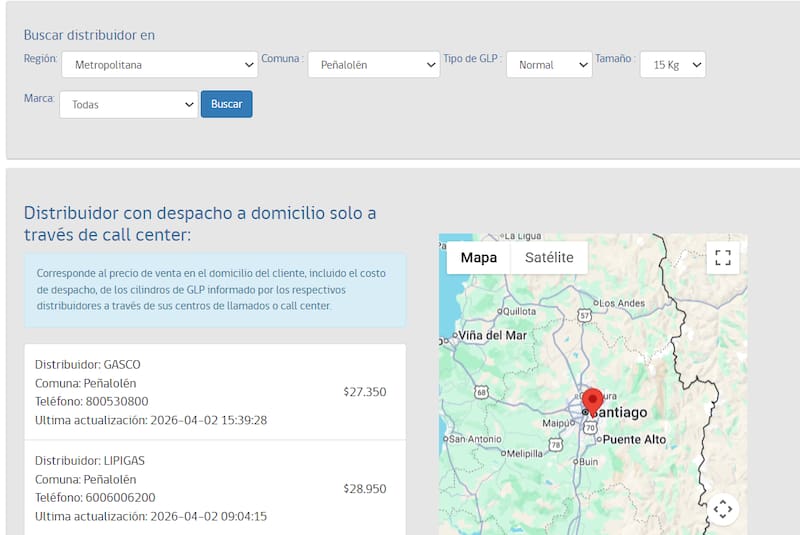The height and width of the screenshot is (535, 800).
Task: Click the Los Andes map label
Action: pos(622,303)
